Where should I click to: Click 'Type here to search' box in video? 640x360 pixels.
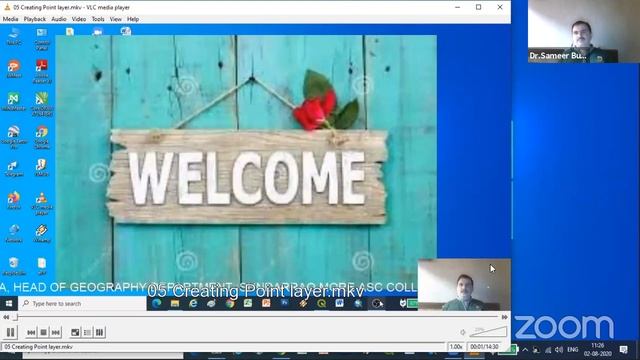[x=82, y=304]
